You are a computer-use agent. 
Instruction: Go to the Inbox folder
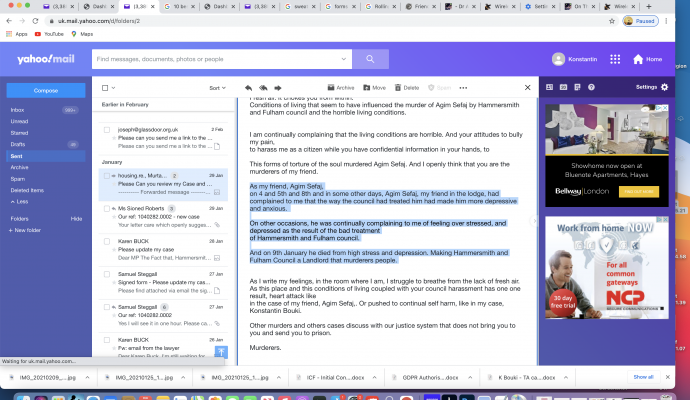pos(17,109)
